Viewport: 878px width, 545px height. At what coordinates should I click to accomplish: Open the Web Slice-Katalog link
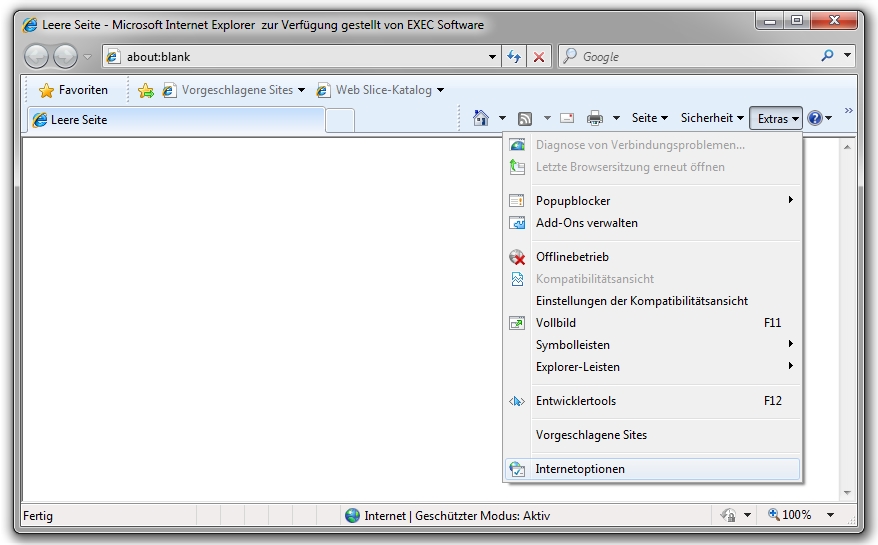(x=375, y=90)
